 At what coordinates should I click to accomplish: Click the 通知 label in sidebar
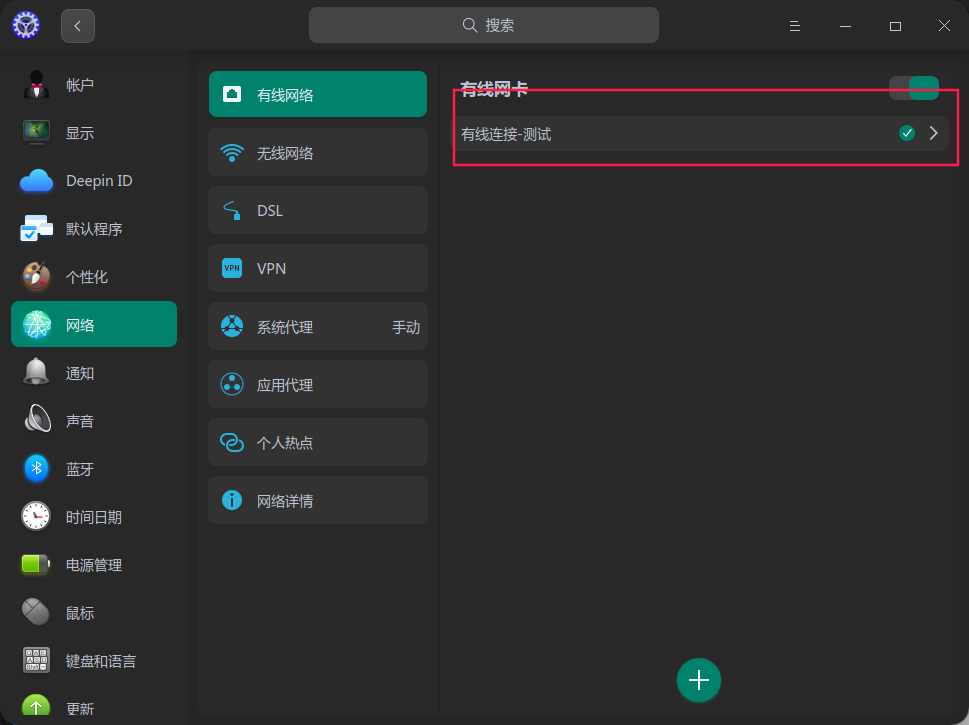point(80,373)
